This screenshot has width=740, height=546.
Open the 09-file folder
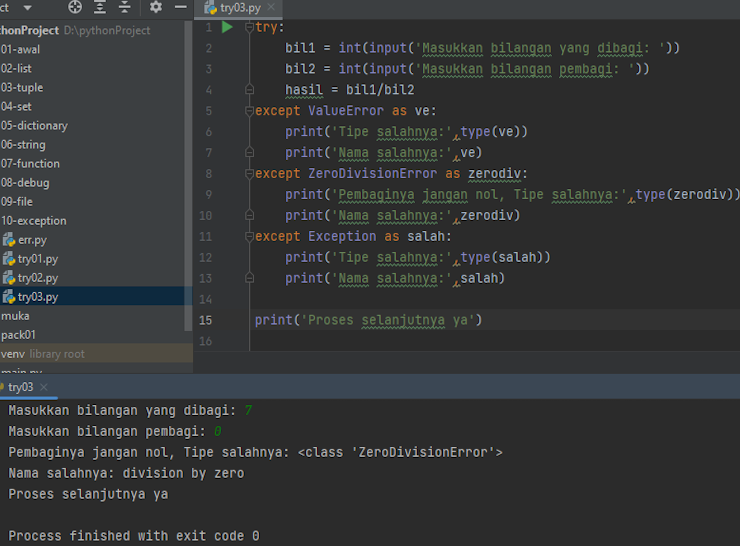pos(17,202)
